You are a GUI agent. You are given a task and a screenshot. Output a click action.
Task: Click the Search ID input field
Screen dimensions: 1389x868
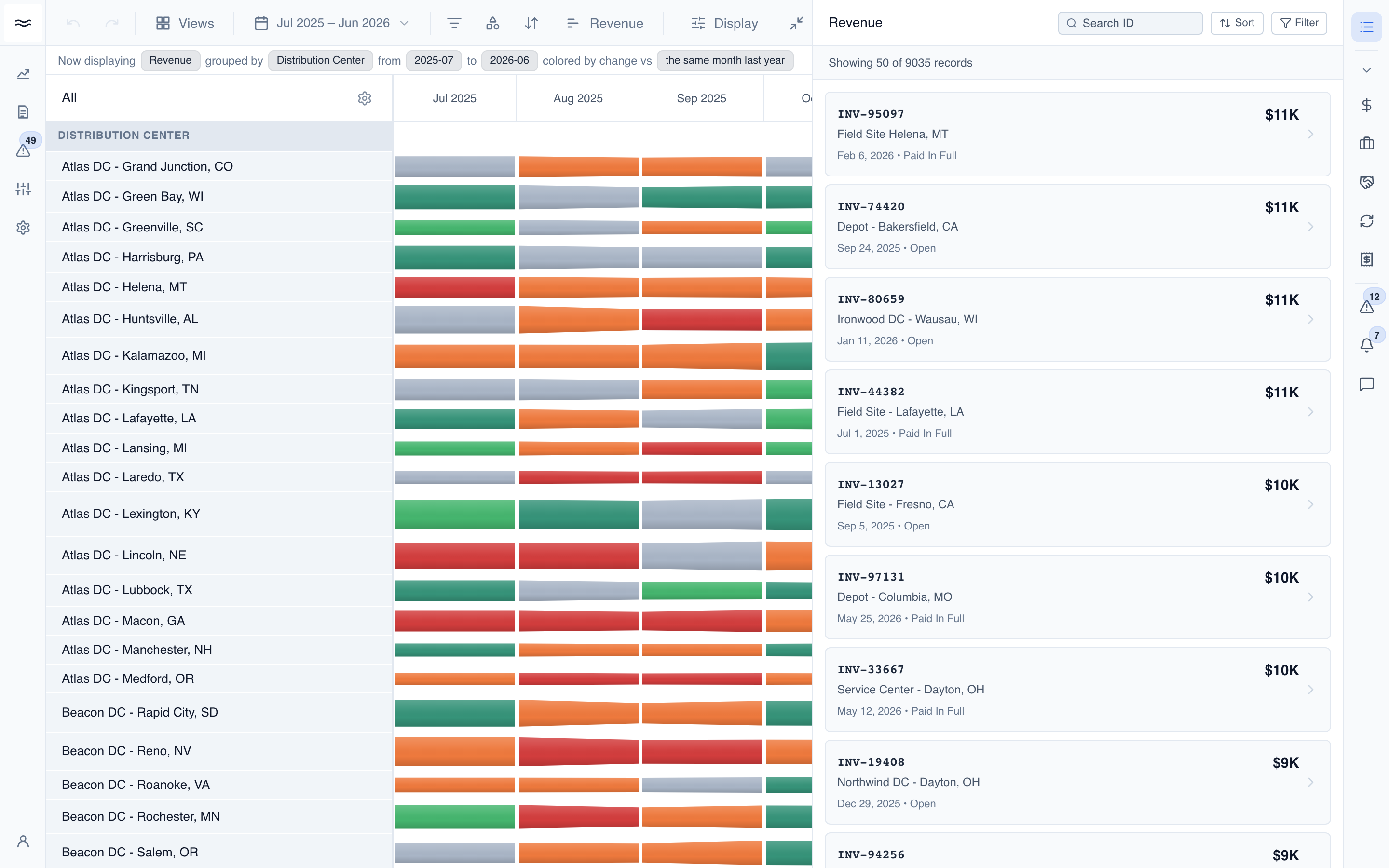(x=1130, y=23)
